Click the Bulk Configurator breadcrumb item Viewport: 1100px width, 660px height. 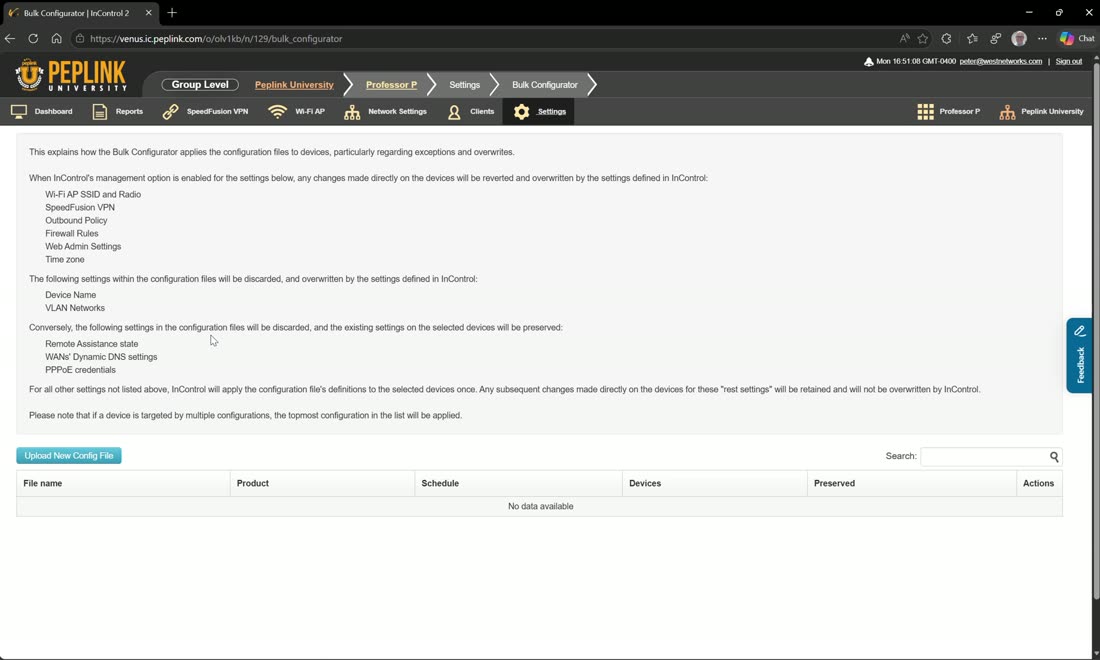[545, 85]
